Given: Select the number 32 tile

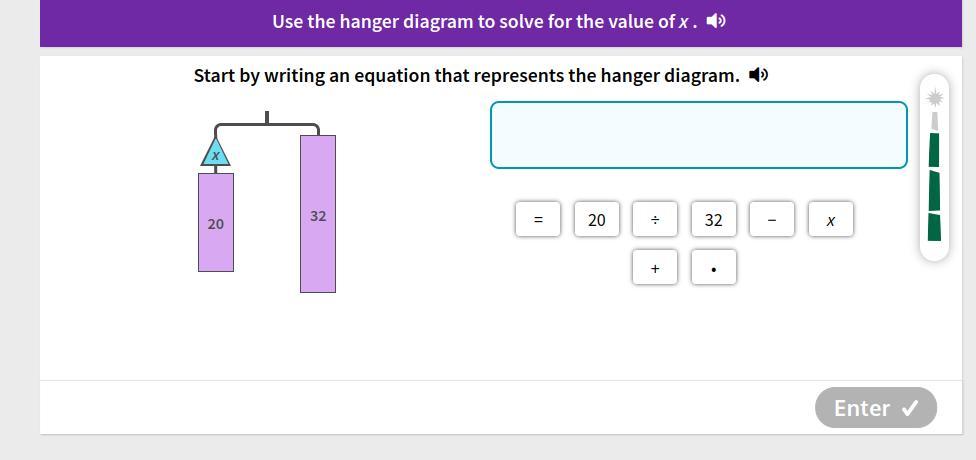Looking at the screenshot, I should [713, 220].
